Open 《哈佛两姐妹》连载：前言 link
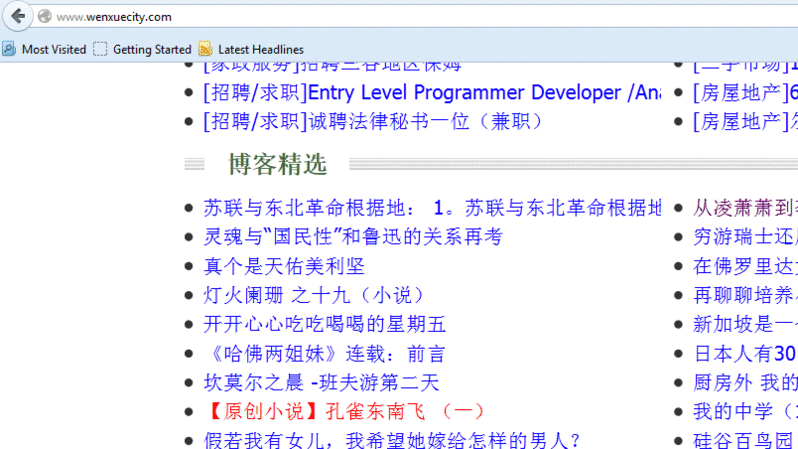This screenshot has height=449, width=798. point(324,353)
